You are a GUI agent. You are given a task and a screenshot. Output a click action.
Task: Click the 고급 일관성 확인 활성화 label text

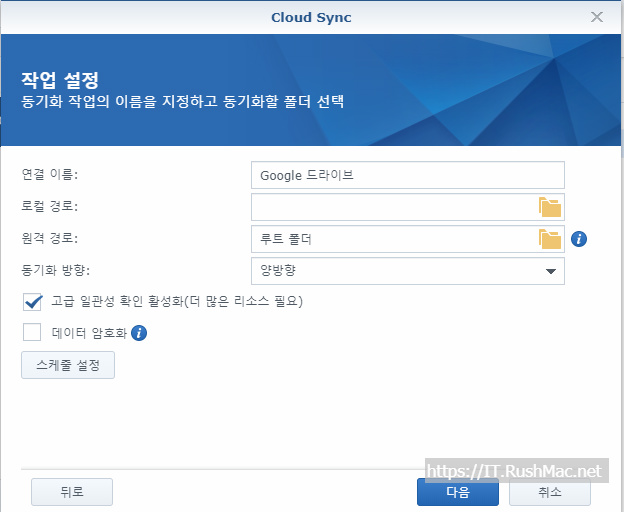[x=177, y=301]
